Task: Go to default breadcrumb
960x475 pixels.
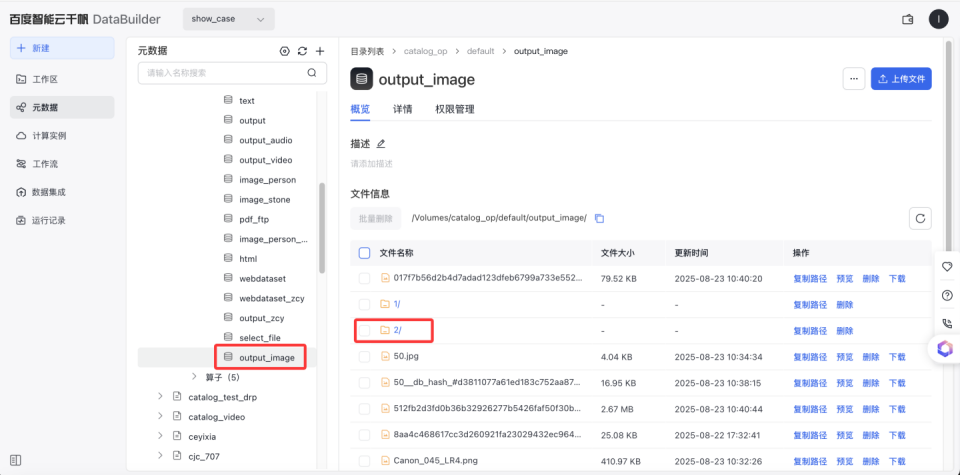Action: [x=481, y=51]
